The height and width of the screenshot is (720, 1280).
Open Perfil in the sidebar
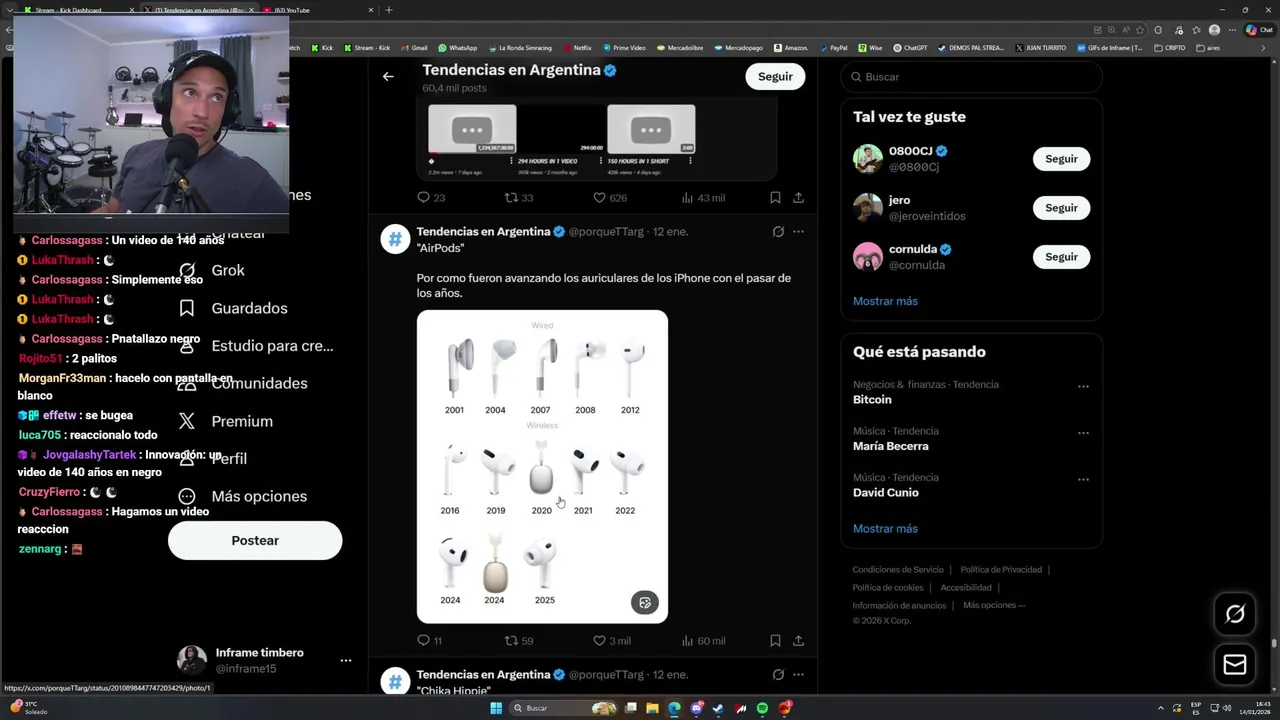(213, 458)
